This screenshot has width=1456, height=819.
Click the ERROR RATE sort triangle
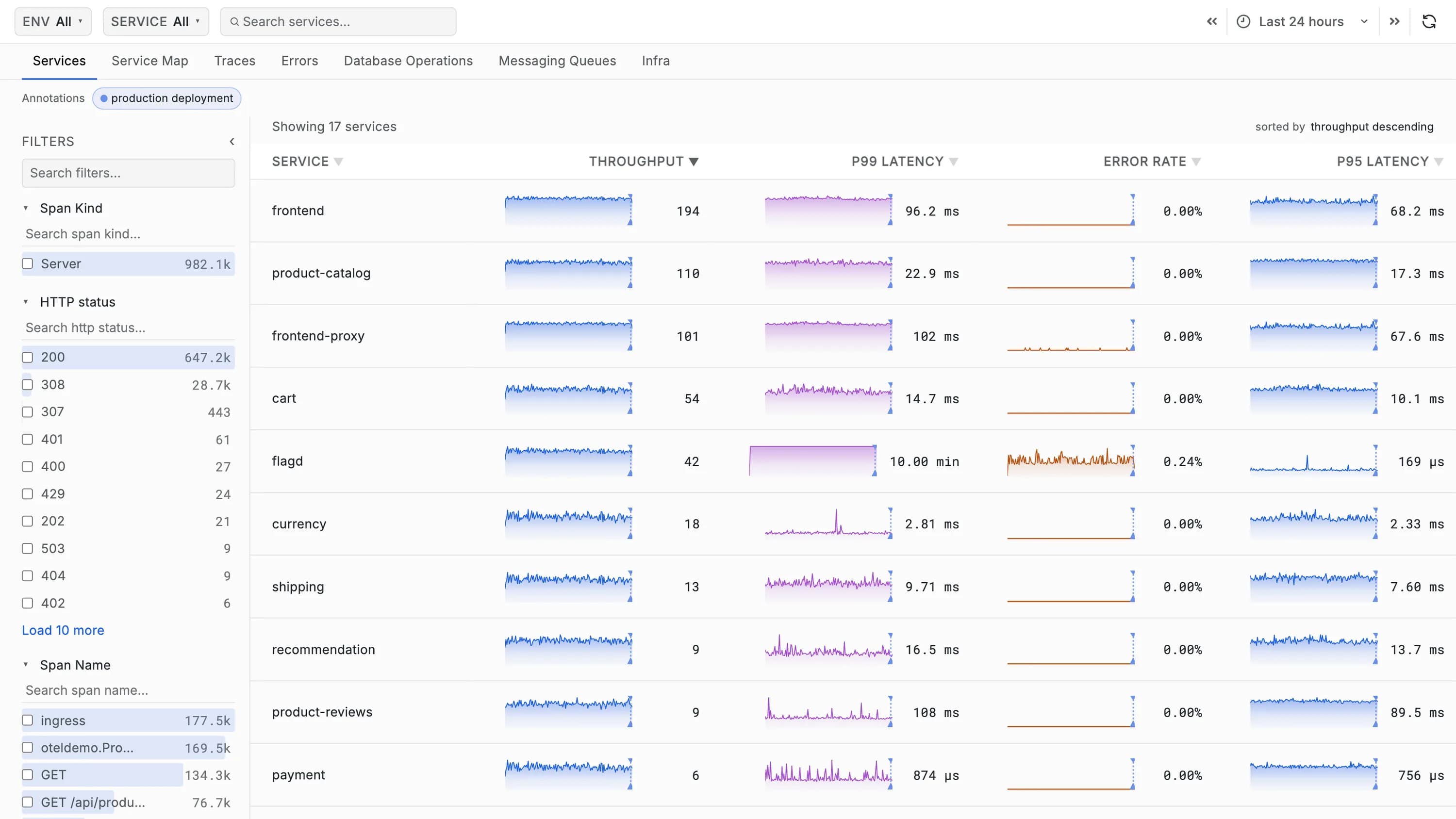coord(1196,162)
